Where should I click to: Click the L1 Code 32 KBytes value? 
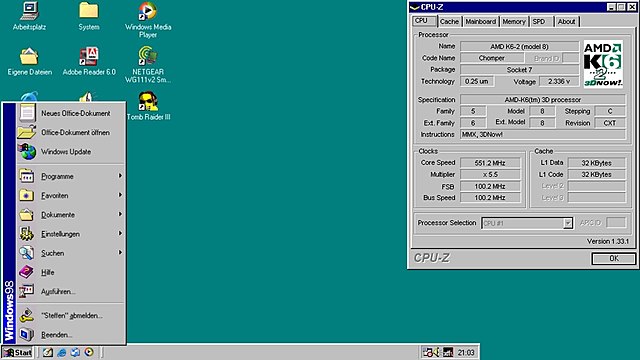[x=596, y=174]
